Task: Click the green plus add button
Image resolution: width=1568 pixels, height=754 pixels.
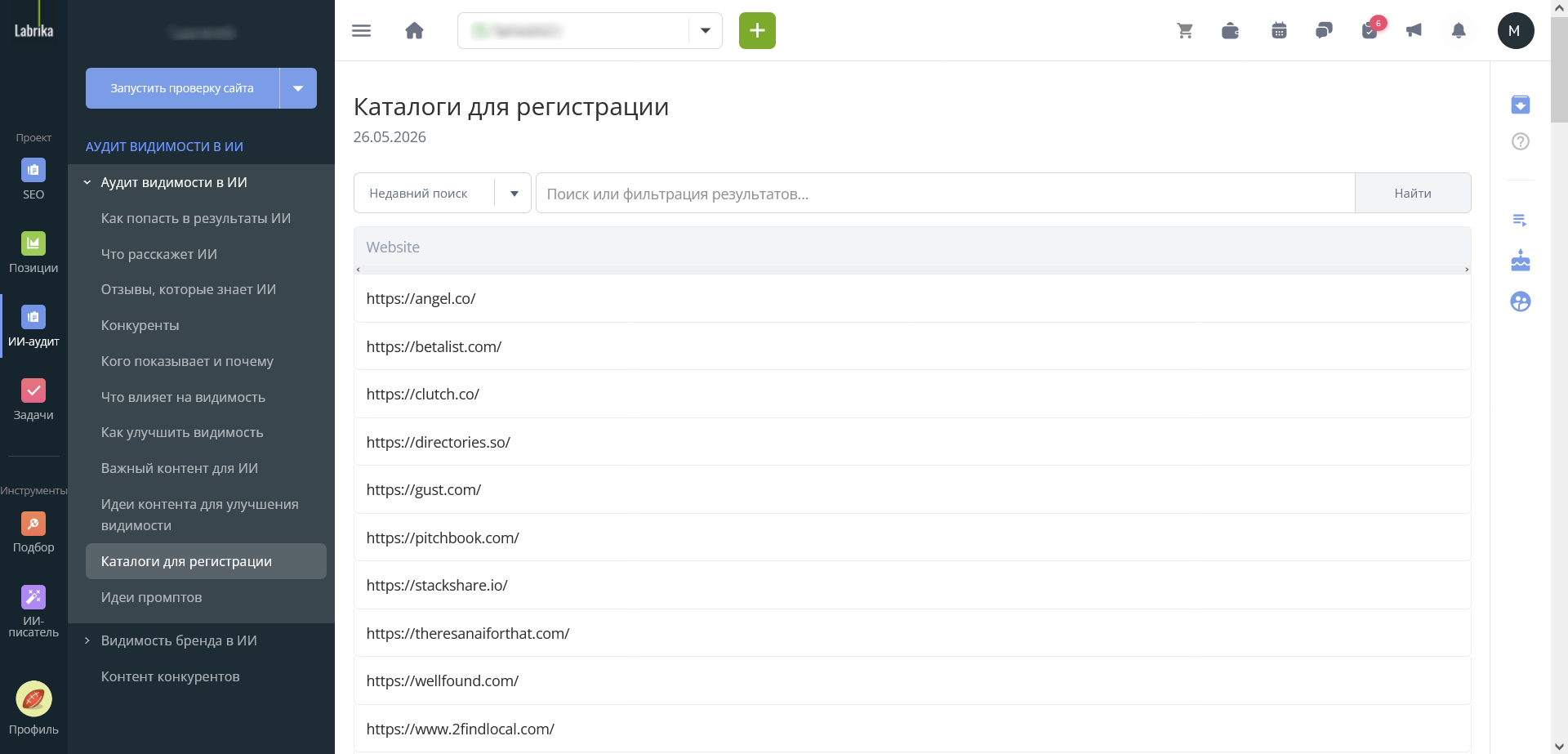Action: [757, 31]
